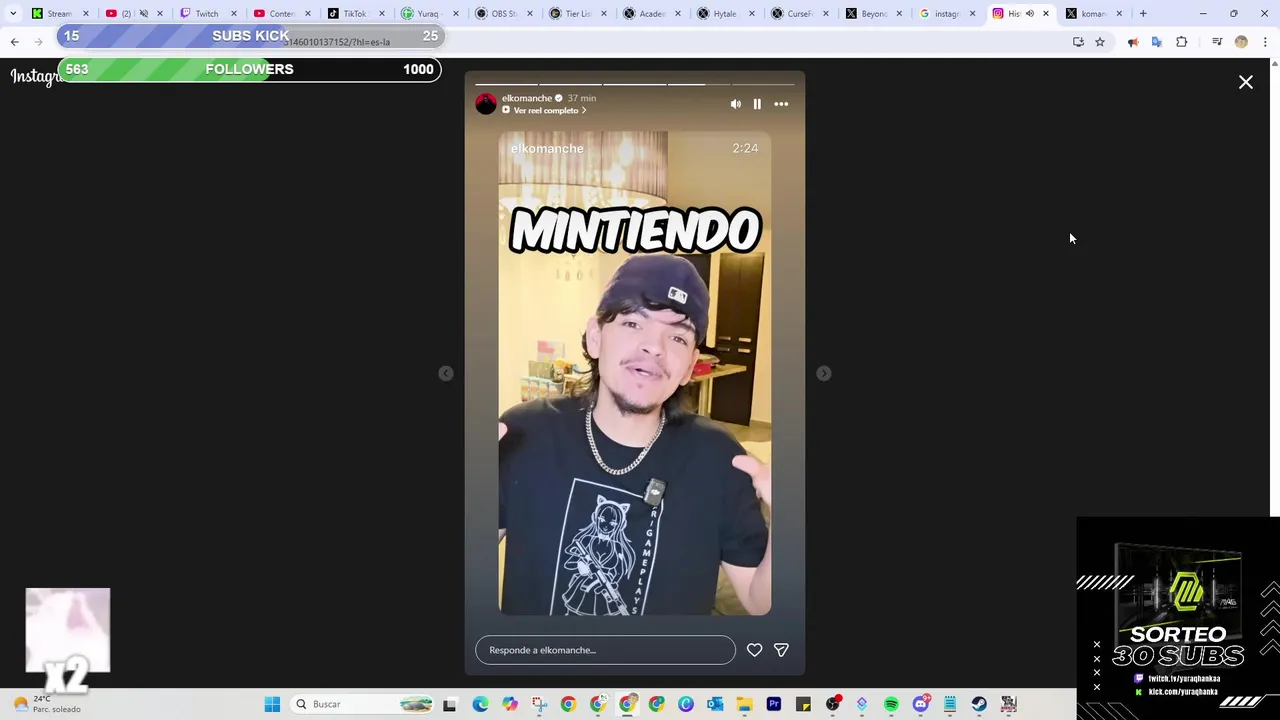Open Adobe Premiere Pro from the taskbar
This screenshot has width=1280, height=720.
click(773, 704)
